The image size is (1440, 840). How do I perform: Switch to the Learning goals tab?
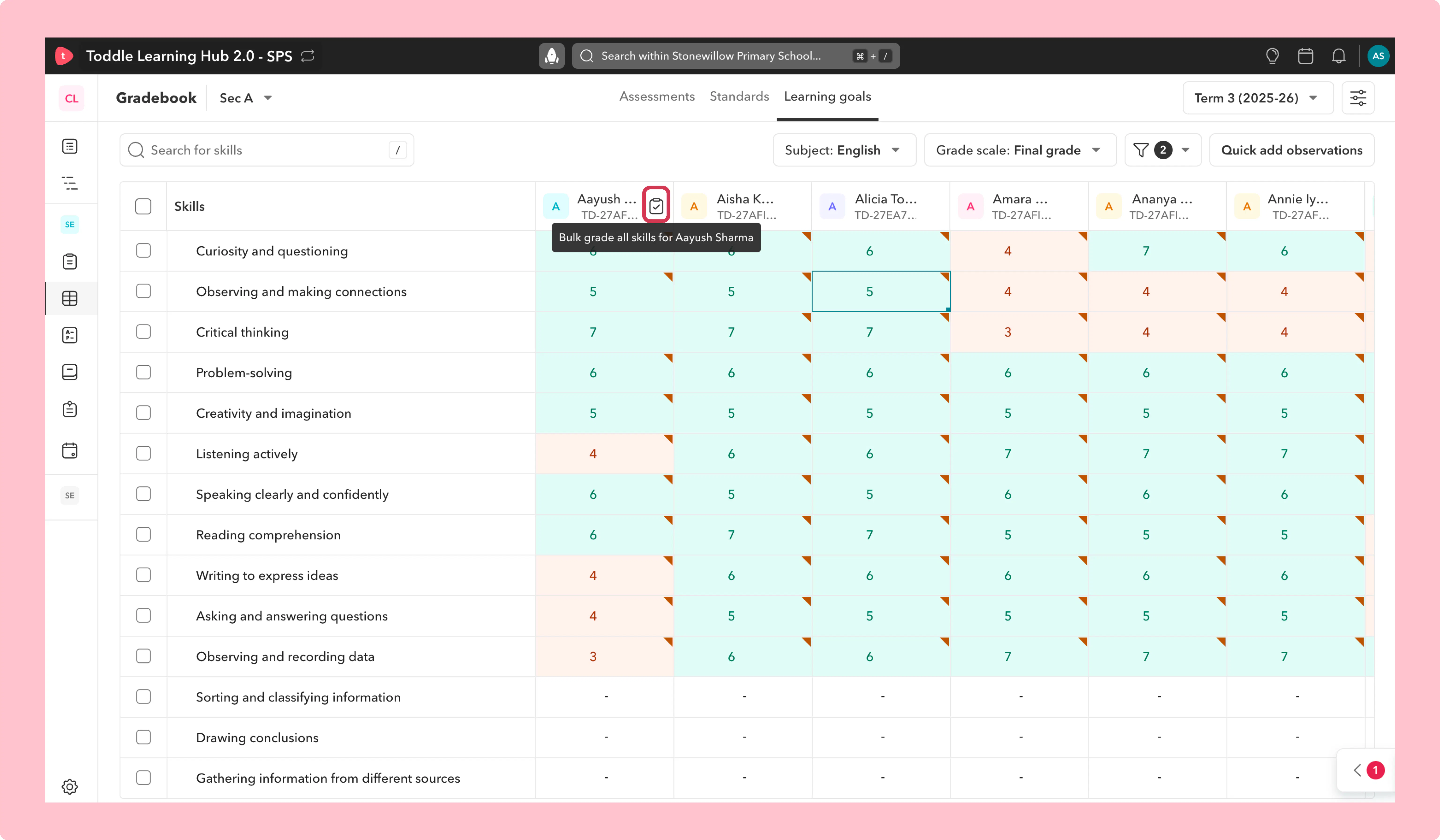tap(827, 97)
